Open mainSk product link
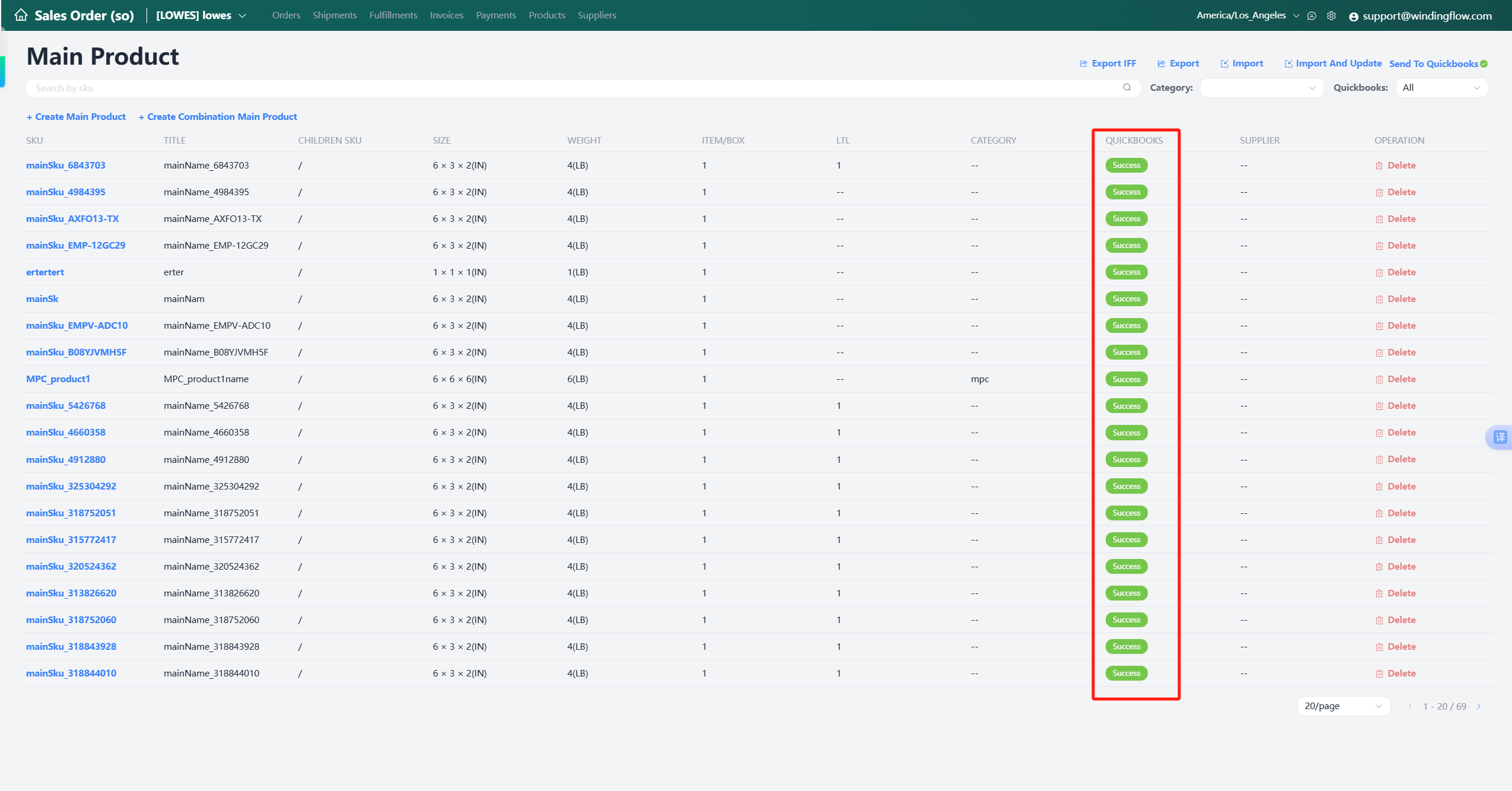Image resolution: width=1512 pixels, height=791 pixels. 42,299
